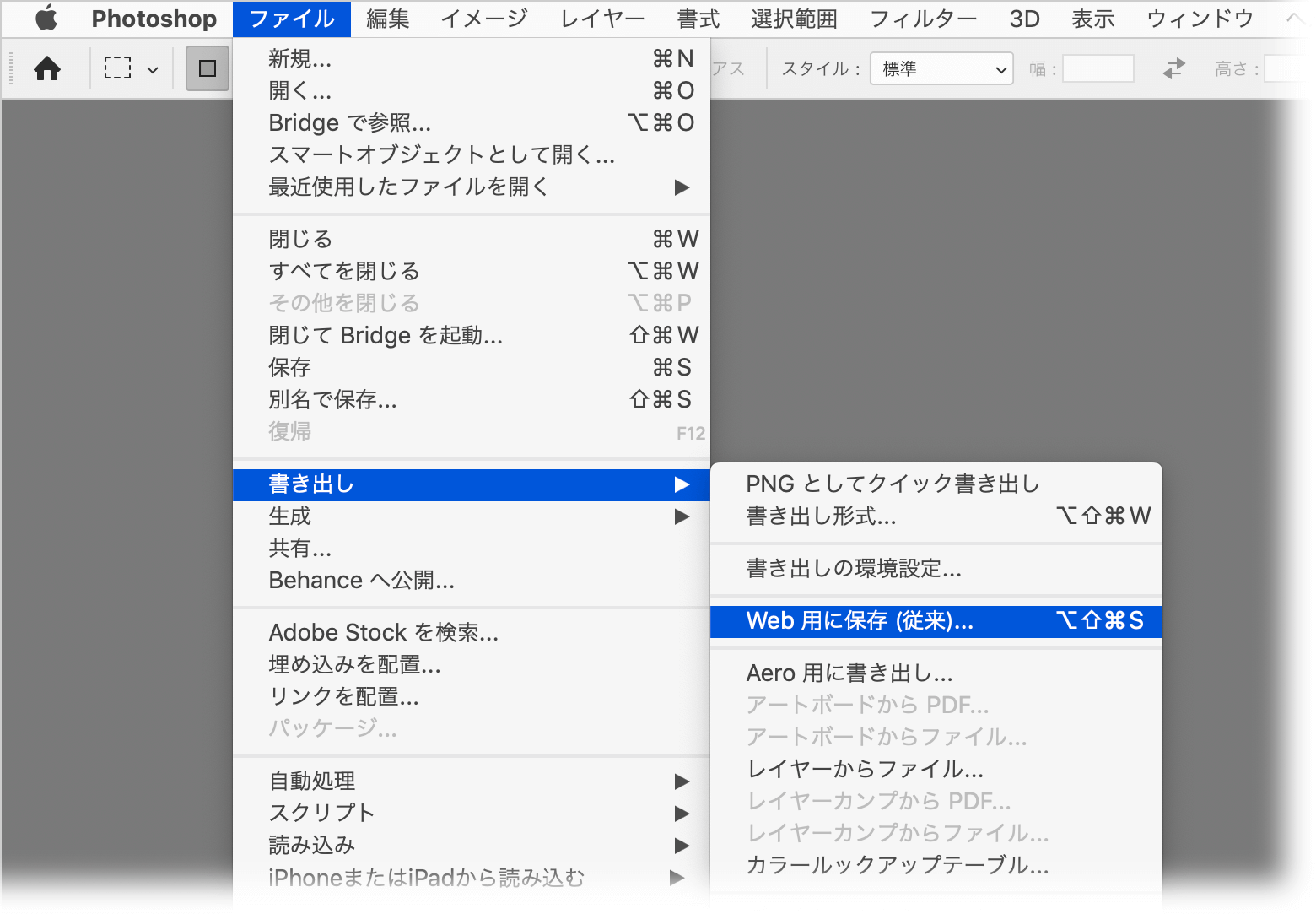Viewport: 1316px width, 914px height.
Task: Expand the 生成 submenu
Action: point(472,516)
